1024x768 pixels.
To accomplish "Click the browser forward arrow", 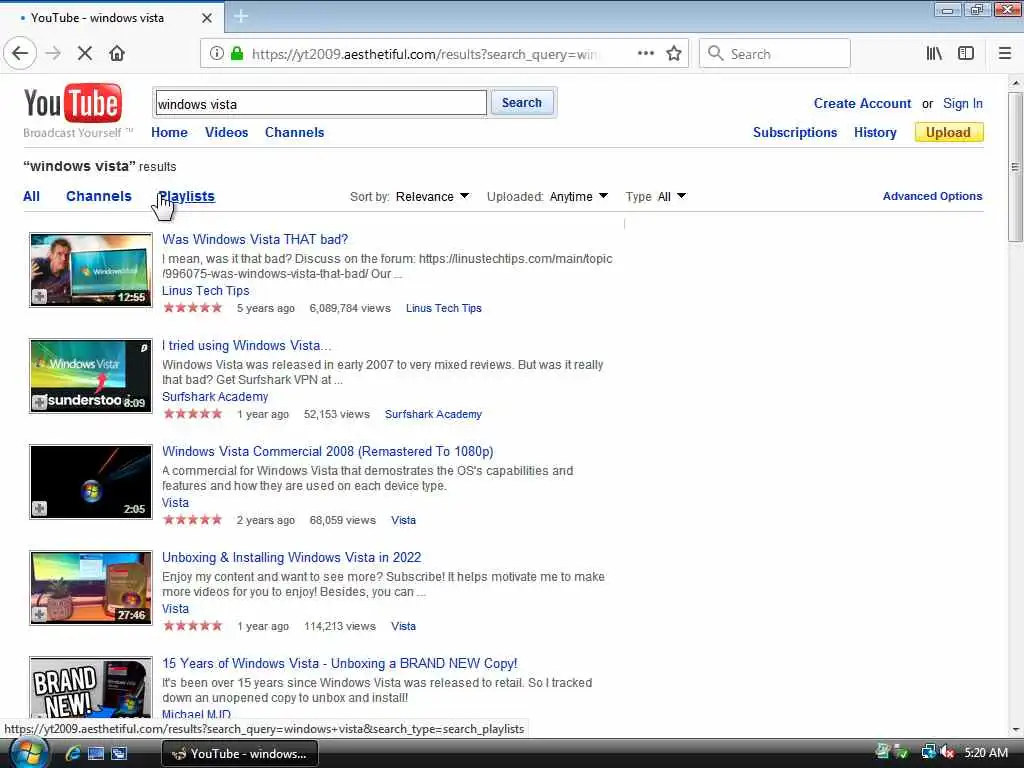I will click(54, 54).
